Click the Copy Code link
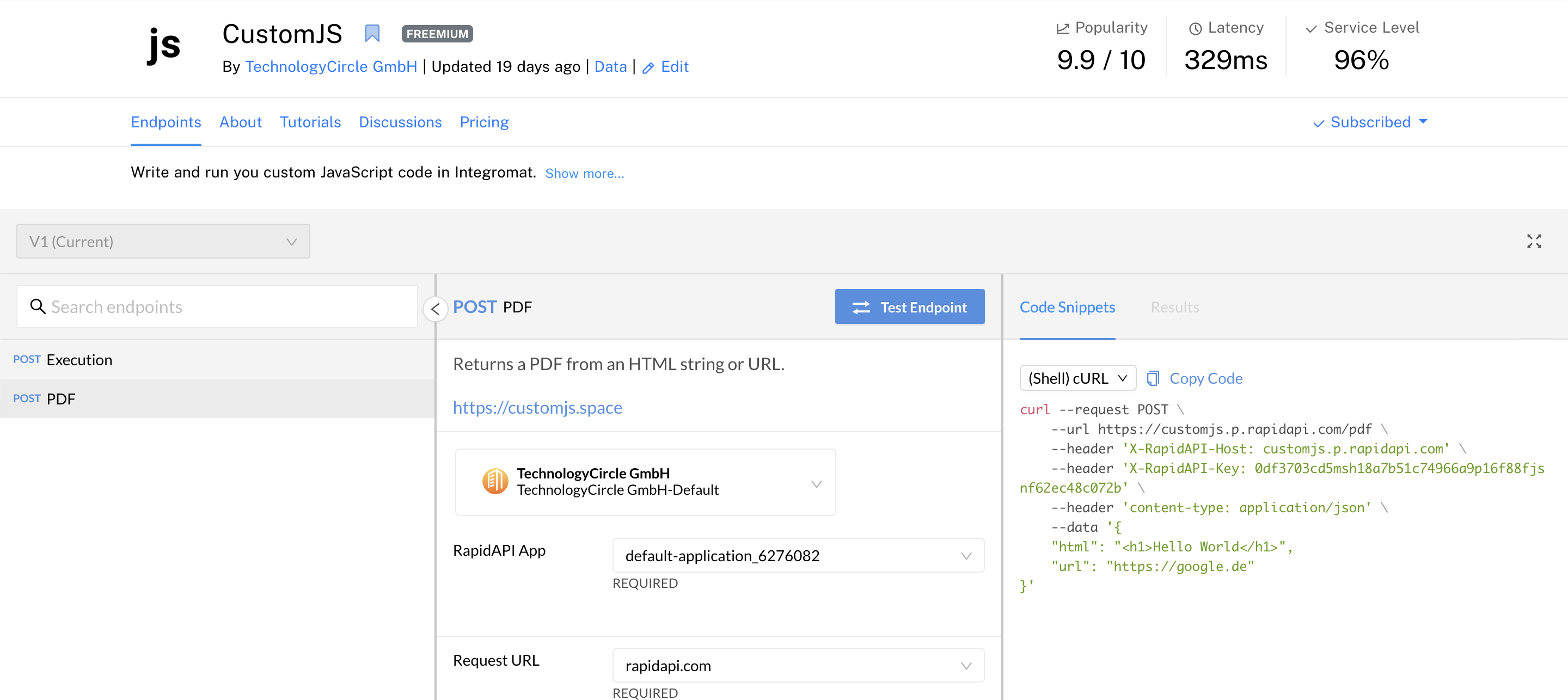 [x=1206, y=379]
